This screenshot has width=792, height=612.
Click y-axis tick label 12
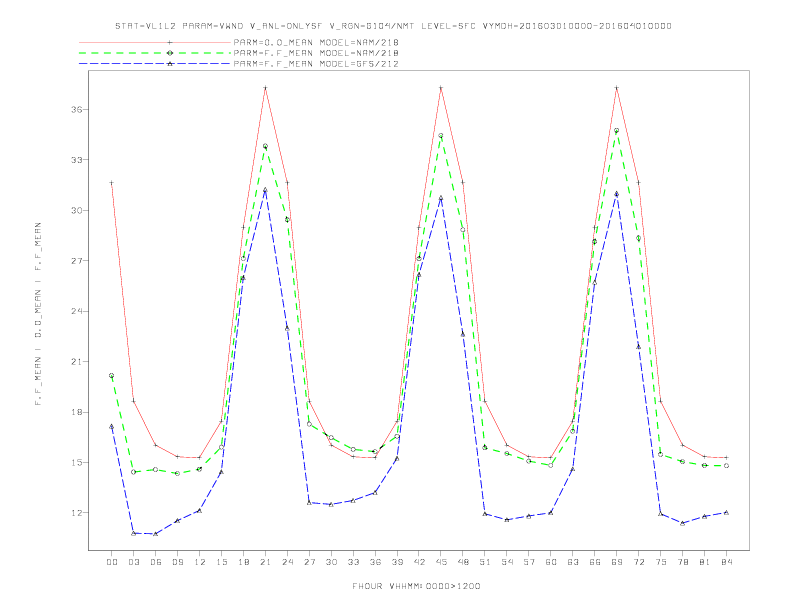77,513
